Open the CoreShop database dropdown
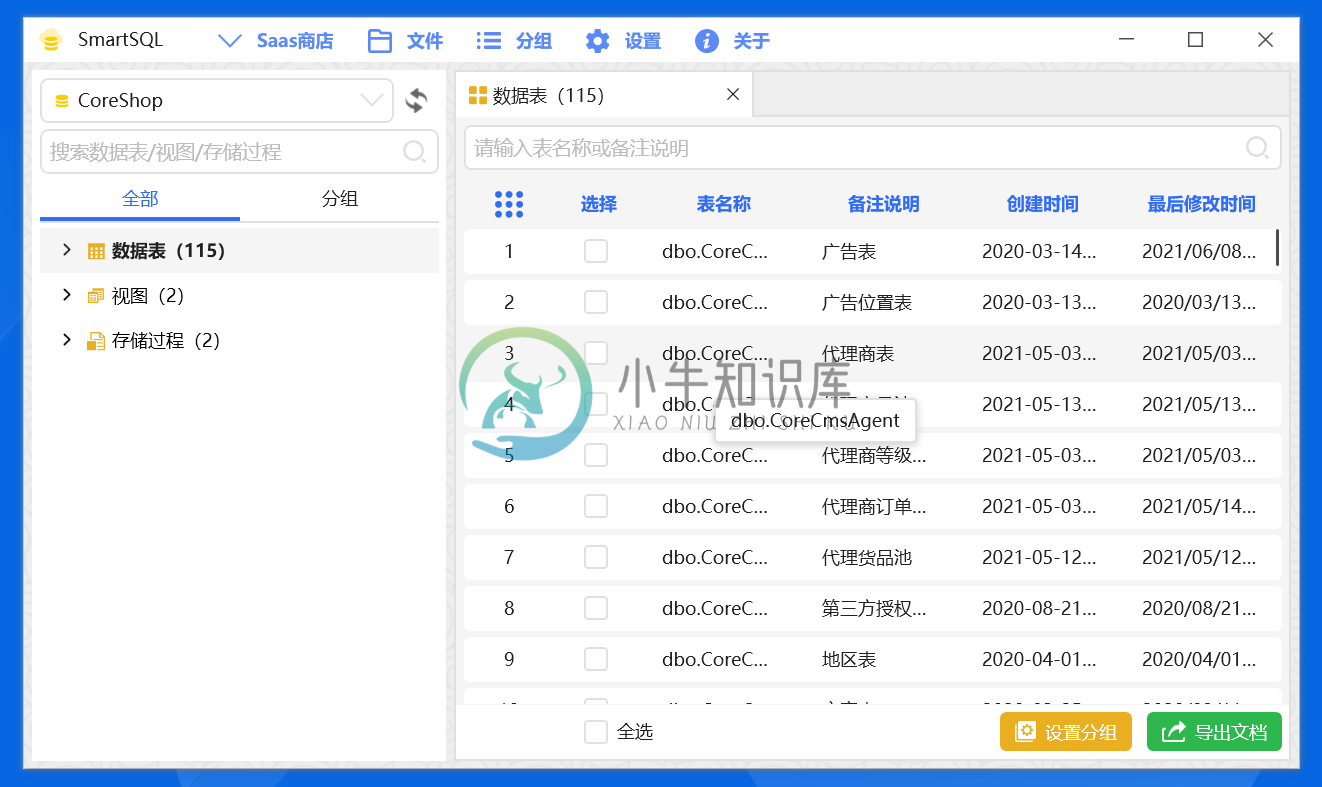Viewport: 1322px width, 787px height. [x=217, y=100]
